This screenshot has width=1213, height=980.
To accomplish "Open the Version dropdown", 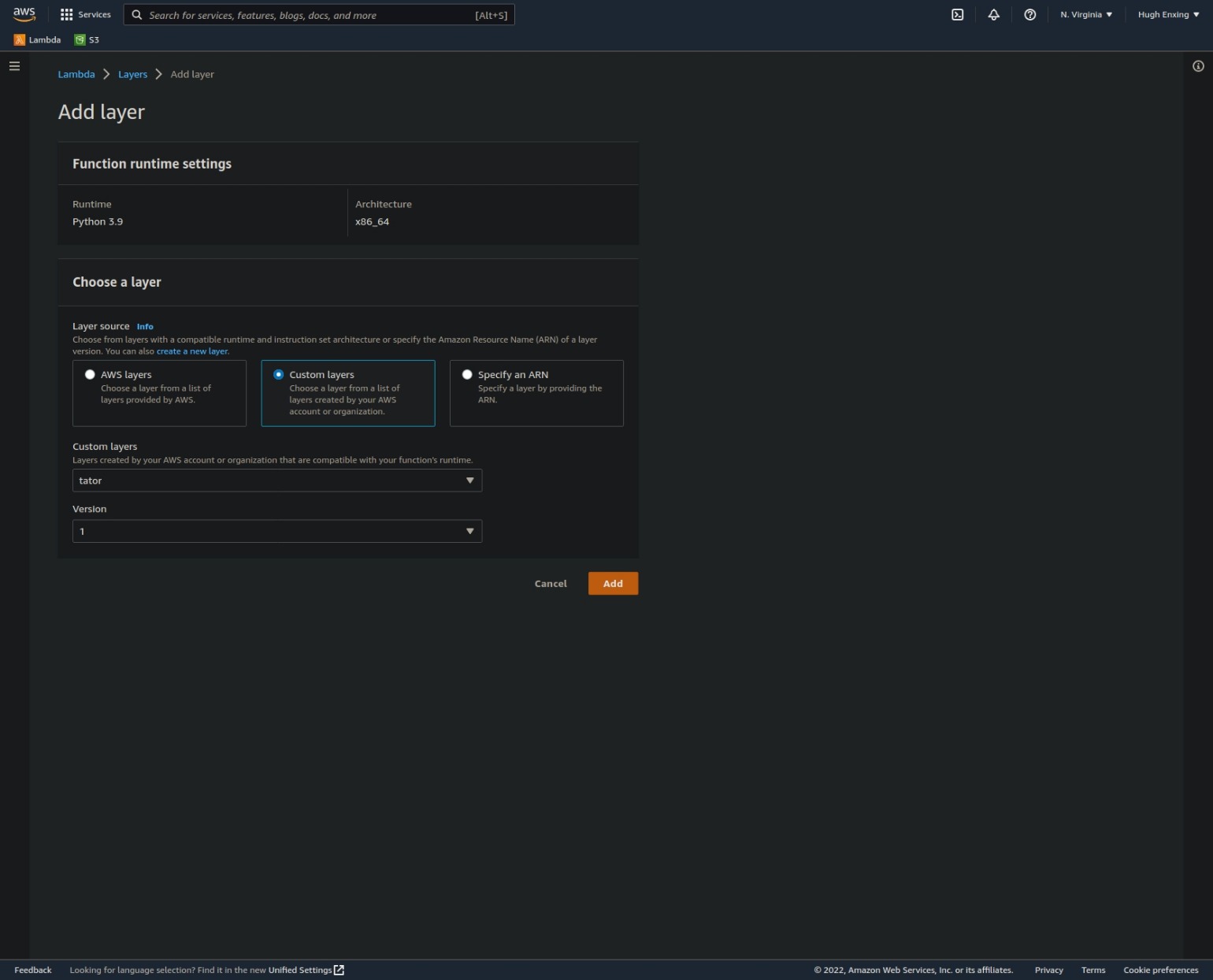I will tap(276, 531).
